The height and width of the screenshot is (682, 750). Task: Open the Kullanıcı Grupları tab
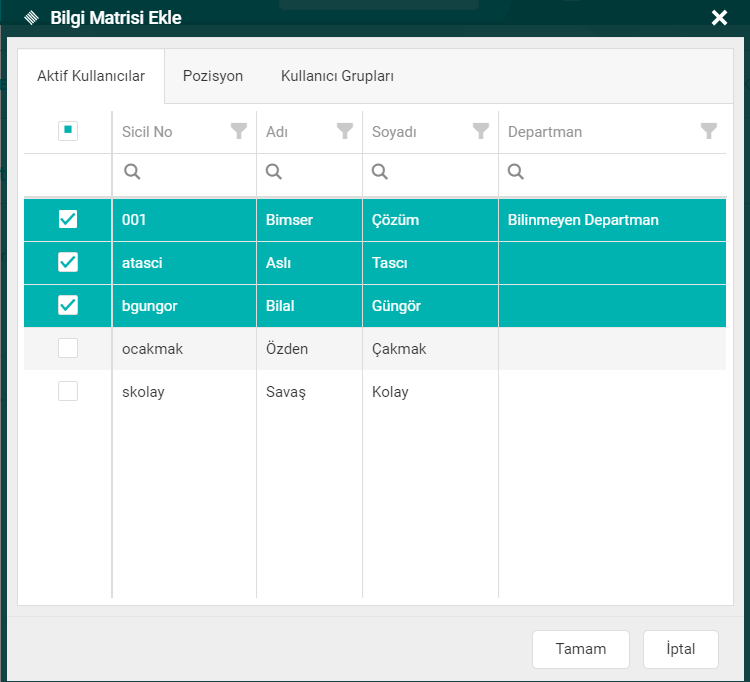click(337, 76)
